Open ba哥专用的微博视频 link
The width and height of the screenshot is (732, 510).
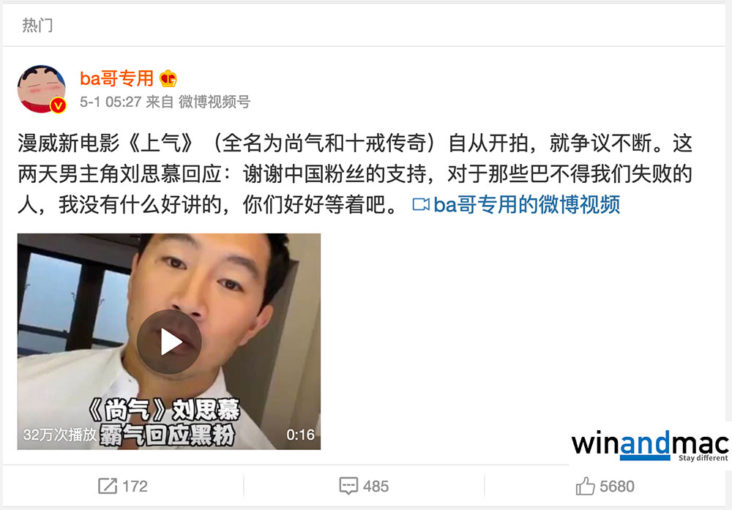pos(527,205)
